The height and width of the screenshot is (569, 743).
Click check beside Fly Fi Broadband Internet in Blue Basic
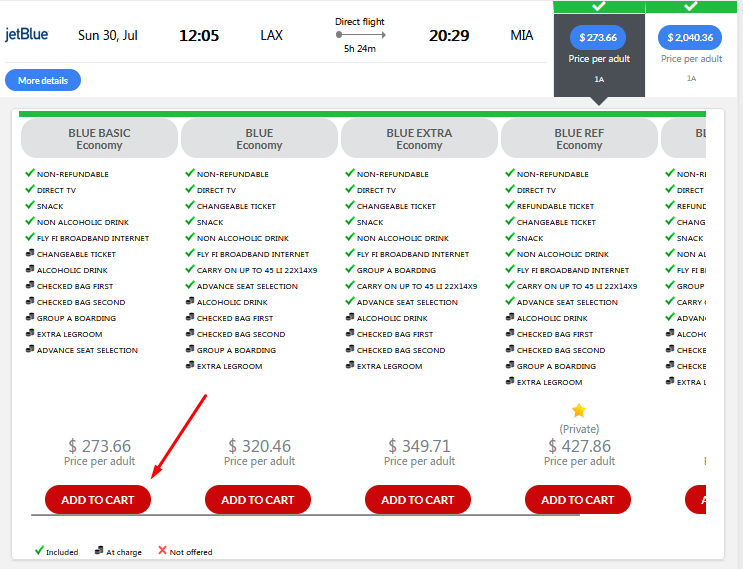pyautogui.click(x=30, y=237)
